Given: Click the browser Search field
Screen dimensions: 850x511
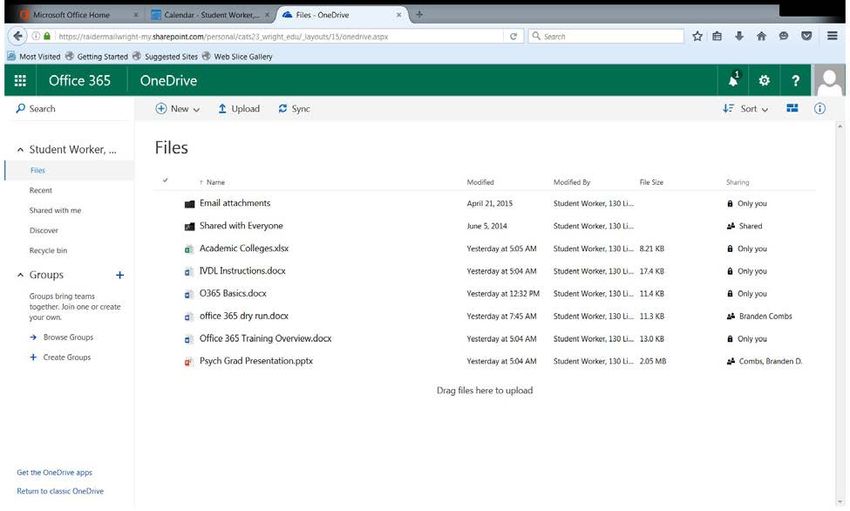Looking at the screenshot, I should tap(606, 36).
